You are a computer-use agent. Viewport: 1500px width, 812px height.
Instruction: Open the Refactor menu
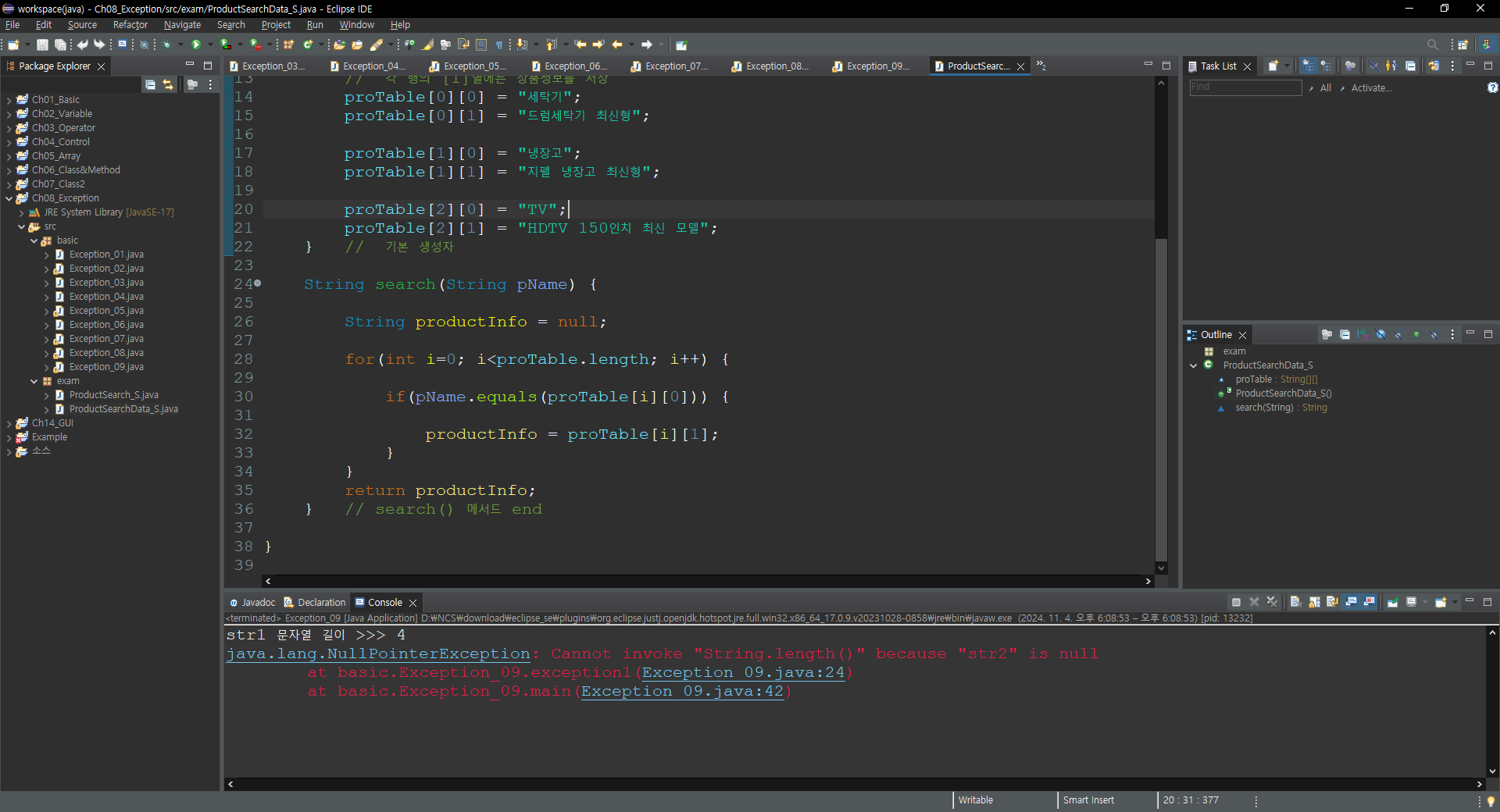click(130, 25)
